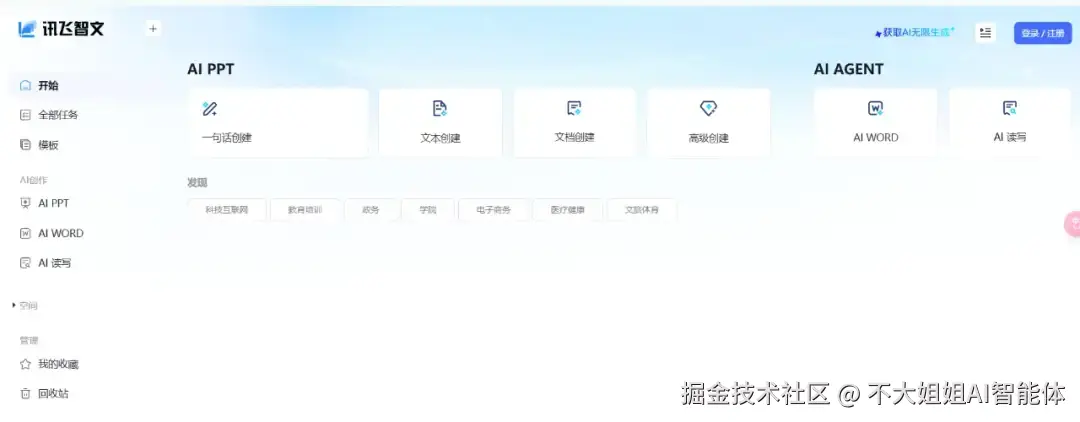Image resolution: width=1080 pixels, height=422 pixels.
Task: Click the AI WORD sidebar icon
Action: coord(25,233)
